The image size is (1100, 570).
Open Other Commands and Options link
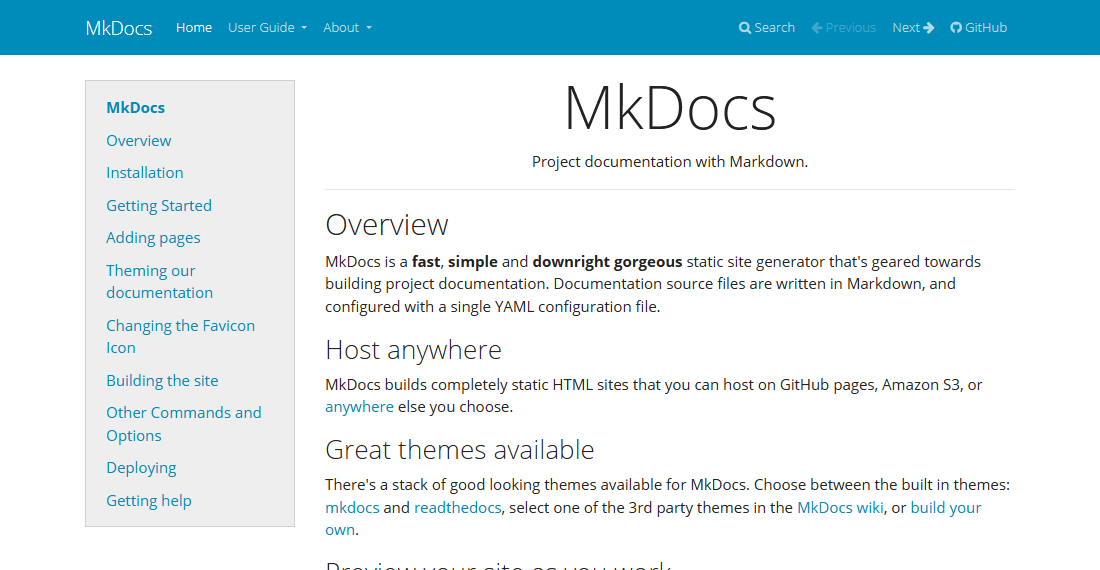click(184, 423)
